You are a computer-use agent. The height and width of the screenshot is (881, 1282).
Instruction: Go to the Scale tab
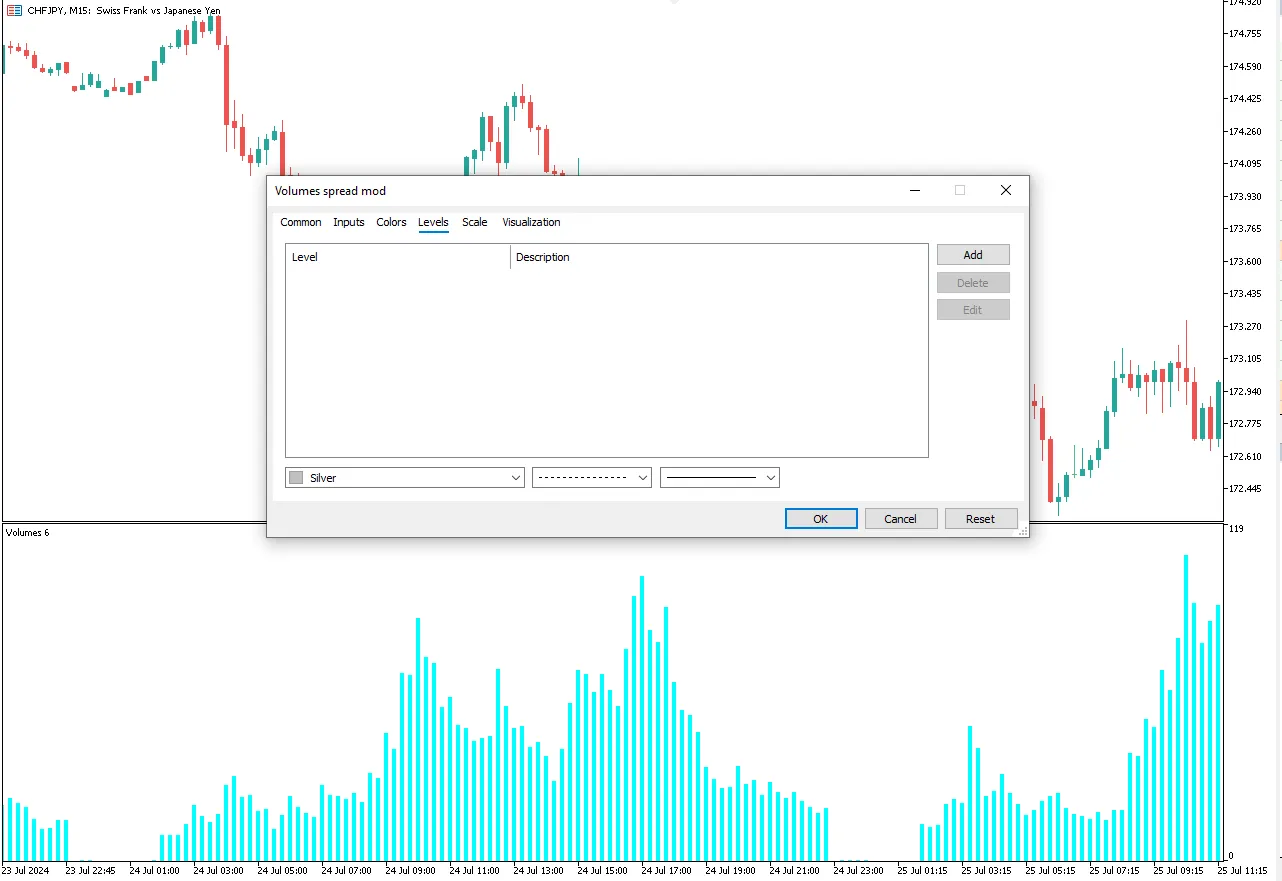tap(475, 222)
